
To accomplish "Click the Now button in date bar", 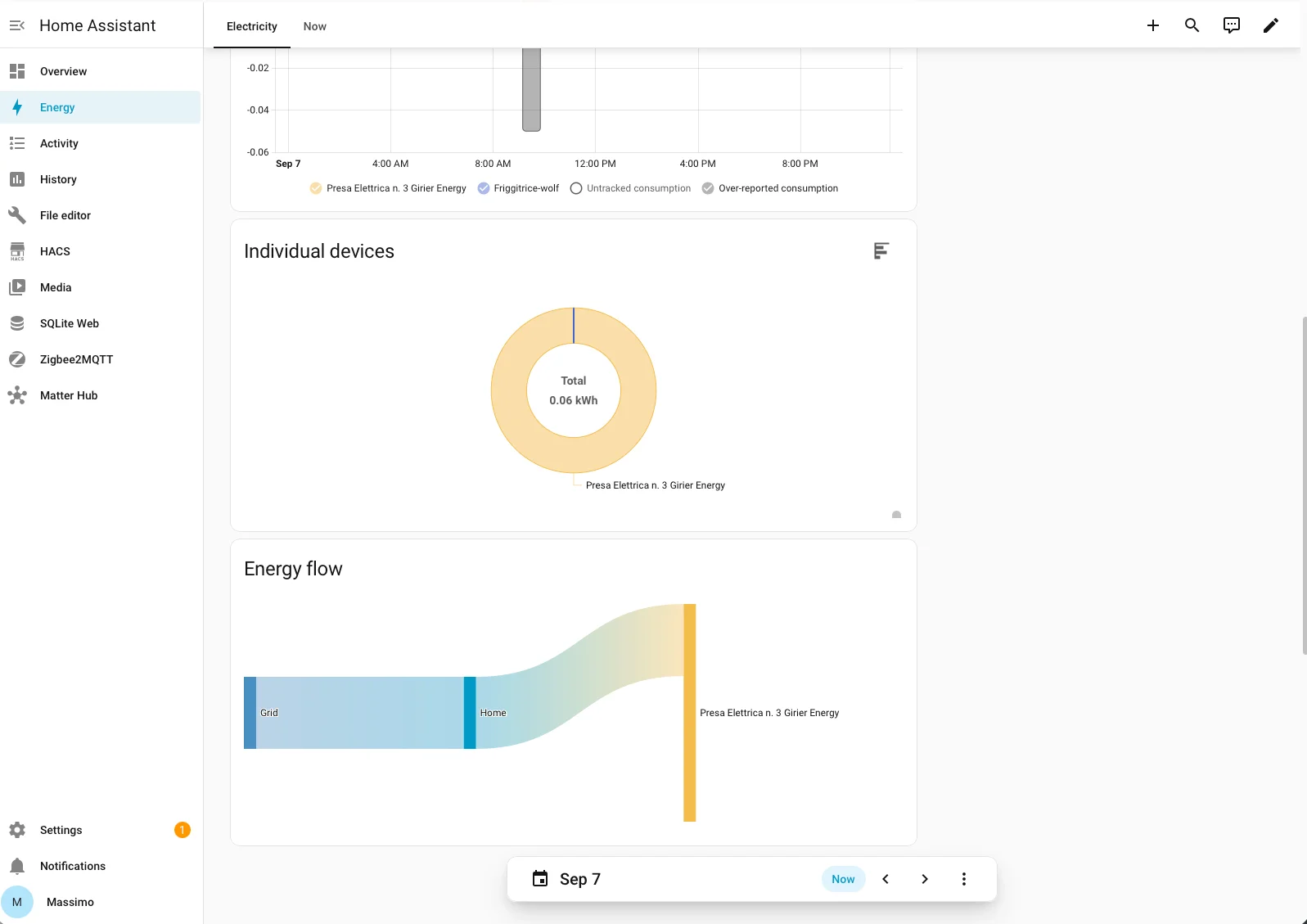I will (843, 879).
